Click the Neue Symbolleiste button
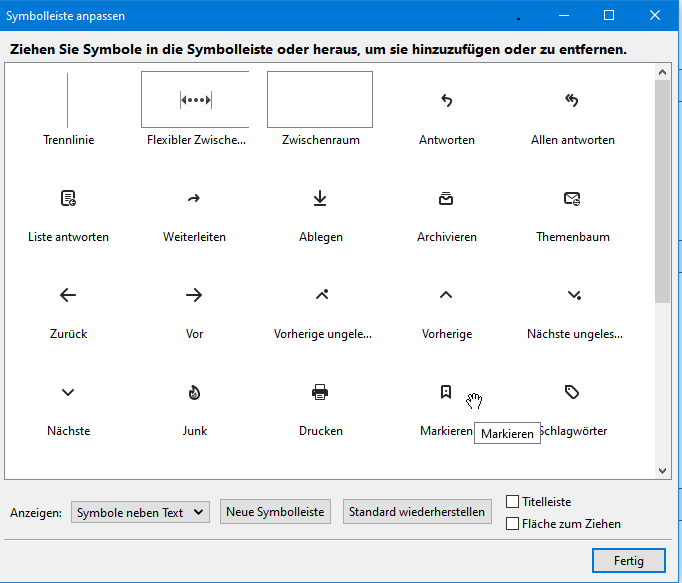The width and height of the screenshot is (682, 583). coord(275,512)
